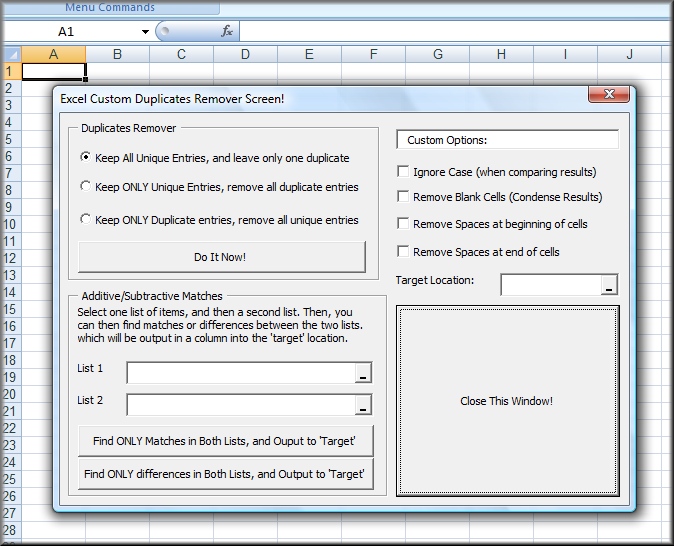Viewport: 674px width, 546px height.
Task: Click the dialog title Excel Custom Duplicates Remover Screen!
Action: (x=172, y=99)
